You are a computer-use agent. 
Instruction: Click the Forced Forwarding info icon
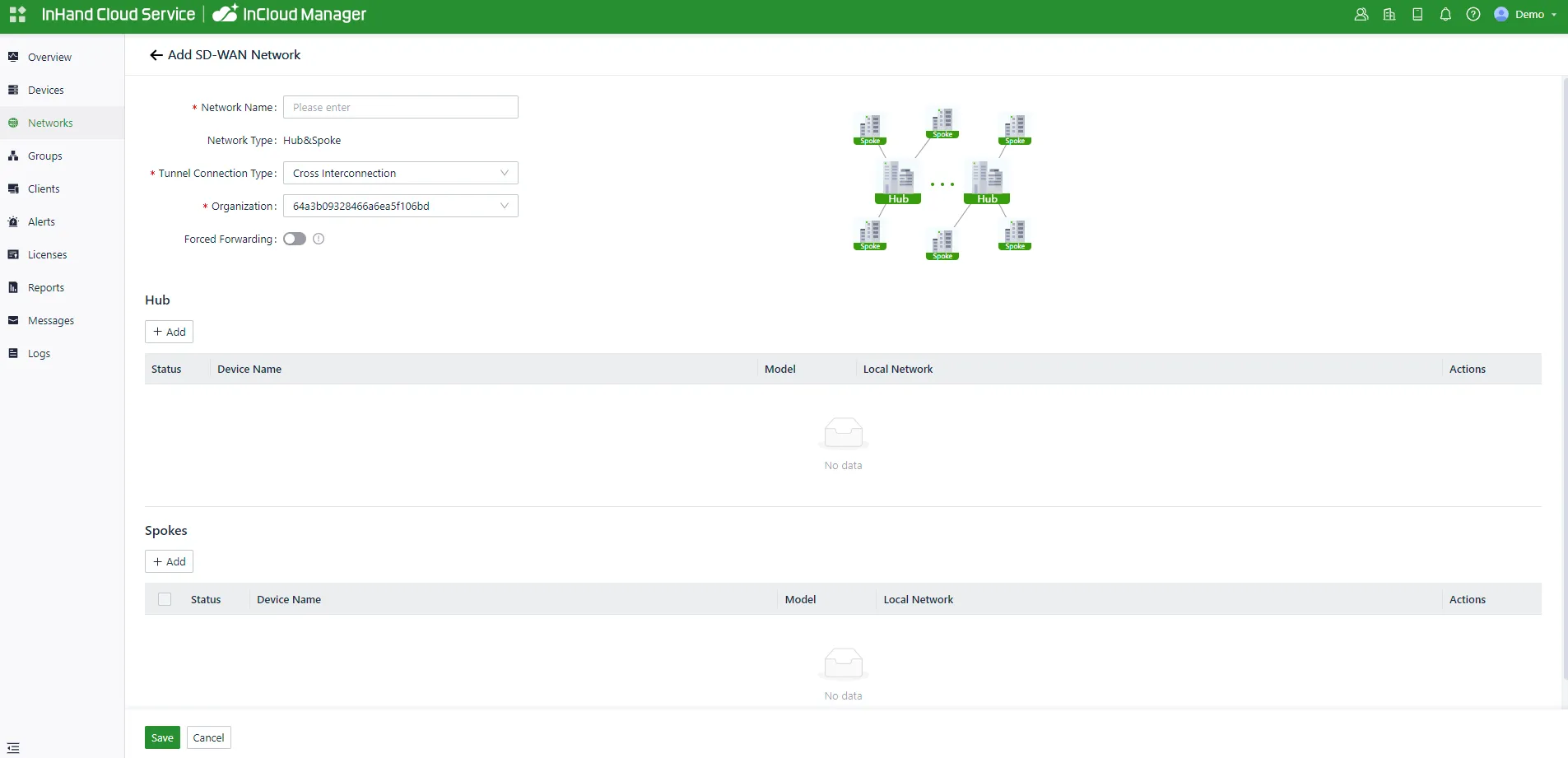319,239
